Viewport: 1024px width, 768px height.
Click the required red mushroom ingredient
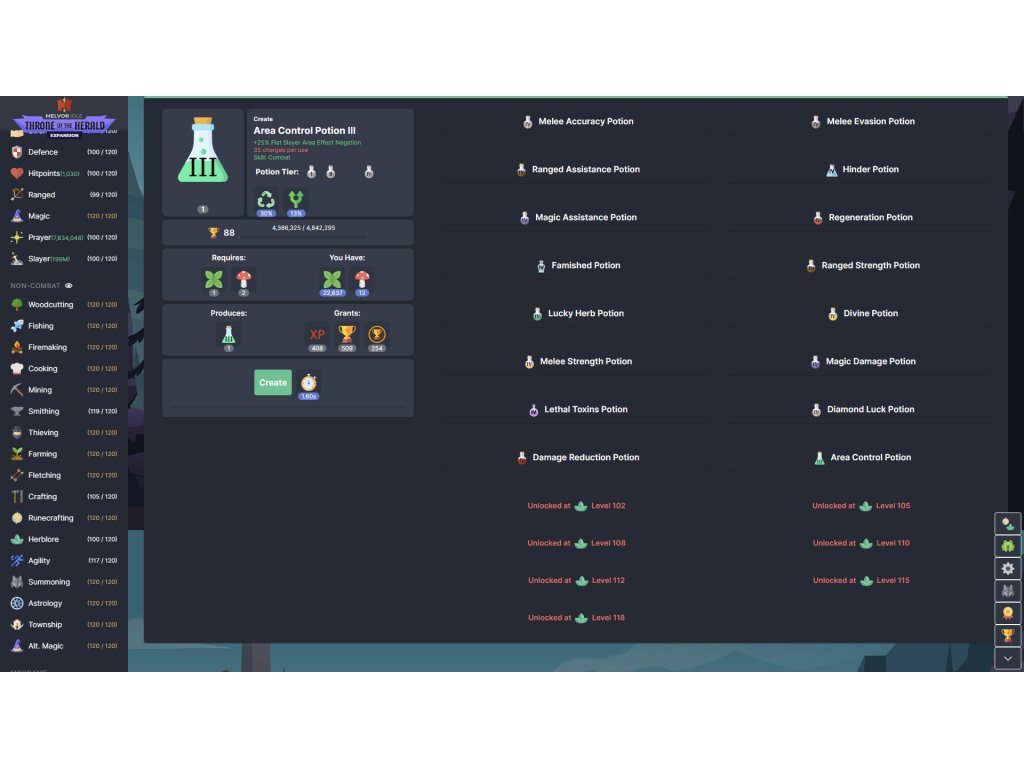244,280
